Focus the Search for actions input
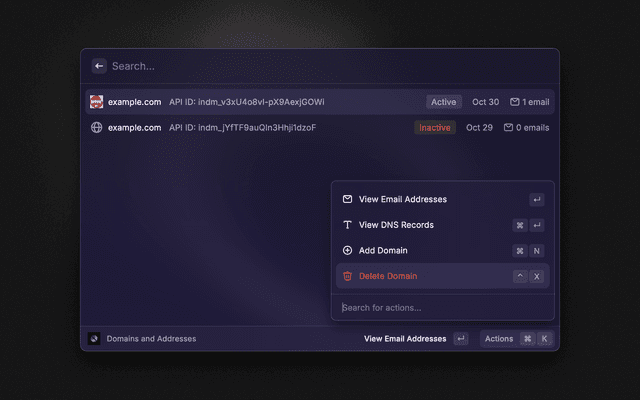Screen dimensions: 640x400 440,307
